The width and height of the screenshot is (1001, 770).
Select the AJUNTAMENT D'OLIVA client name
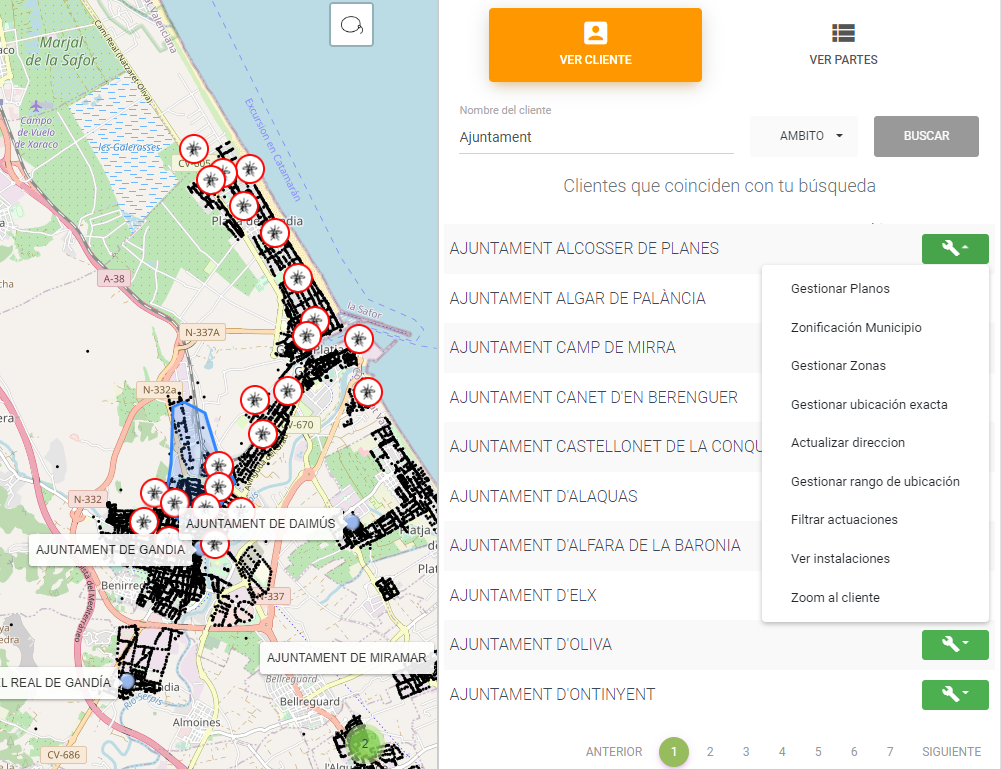click(531, 645)
